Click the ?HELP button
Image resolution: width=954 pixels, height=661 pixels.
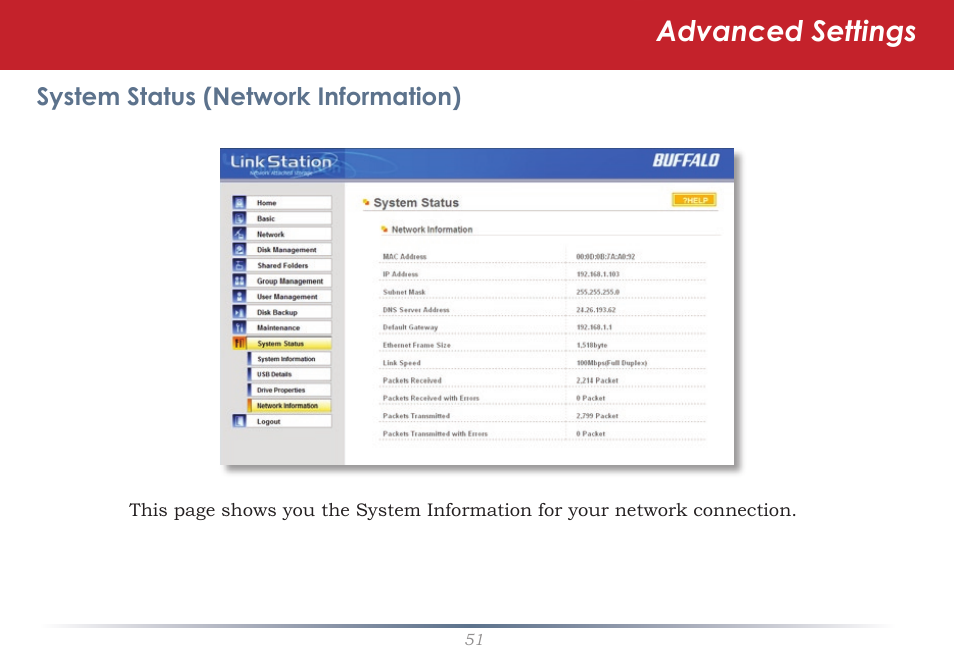[694, 200]
